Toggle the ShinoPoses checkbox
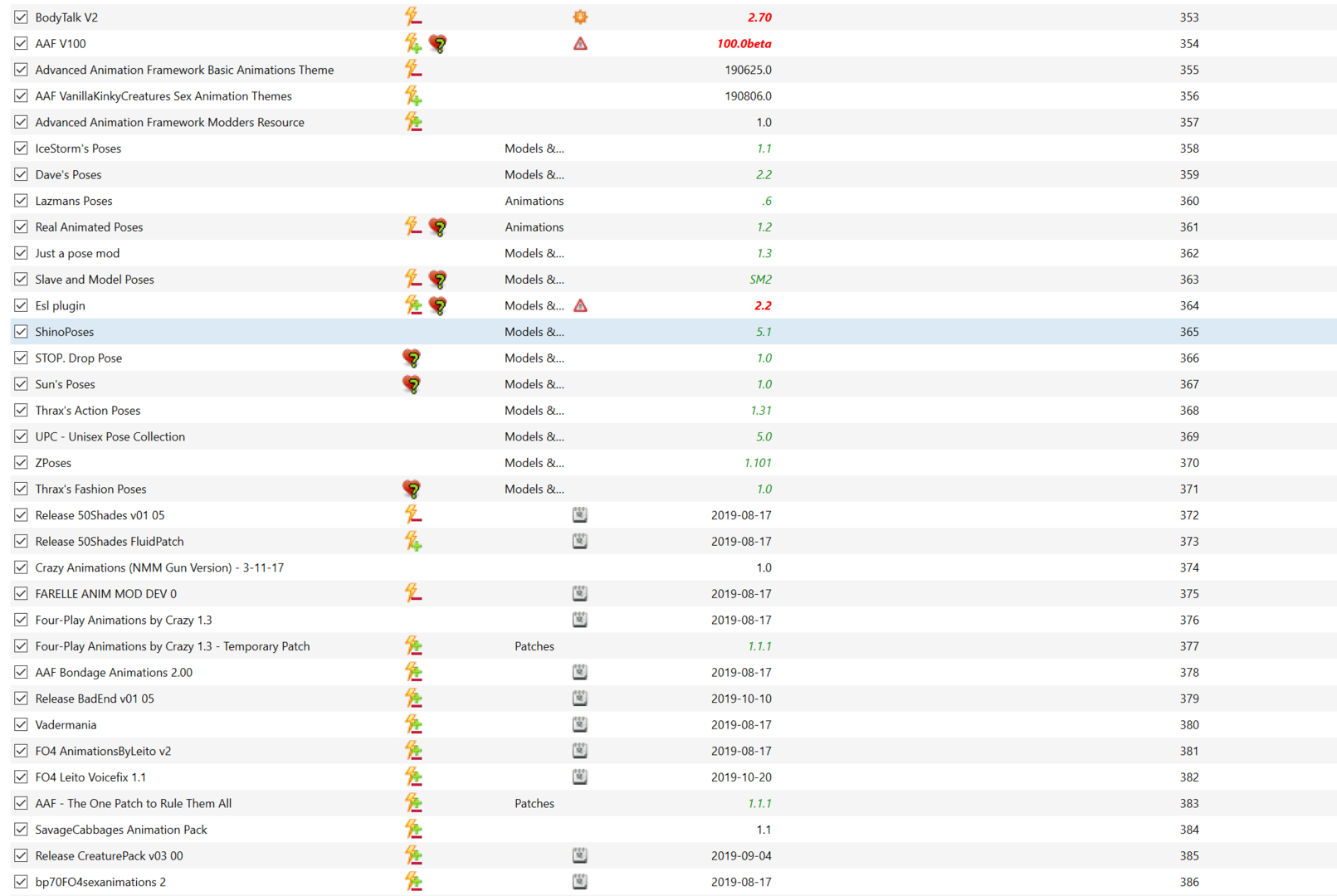Viewport: 1337px width, 896px height. tap(21, 331)
